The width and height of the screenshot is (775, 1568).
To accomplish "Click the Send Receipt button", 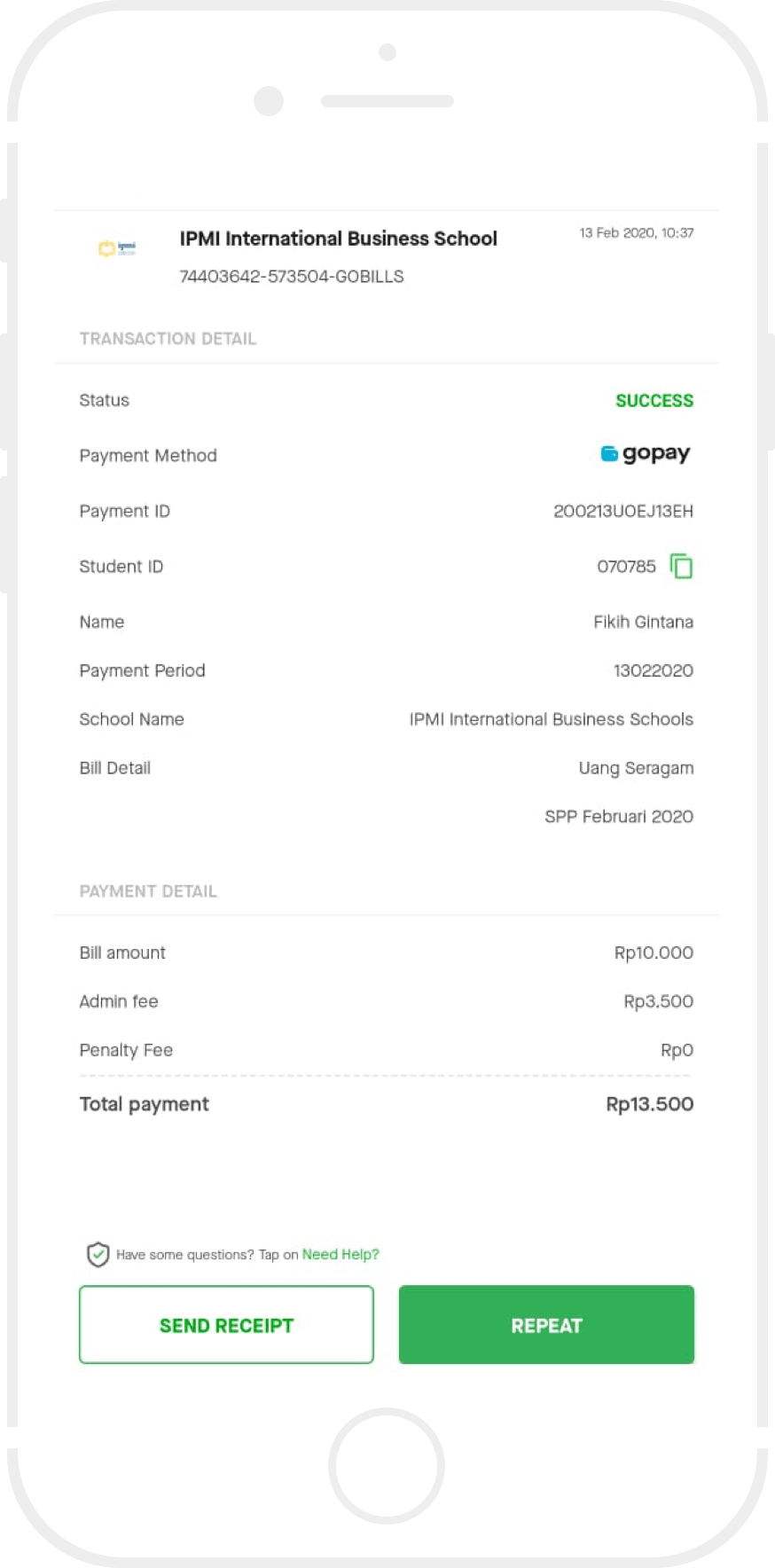I will coord(226,1325).
